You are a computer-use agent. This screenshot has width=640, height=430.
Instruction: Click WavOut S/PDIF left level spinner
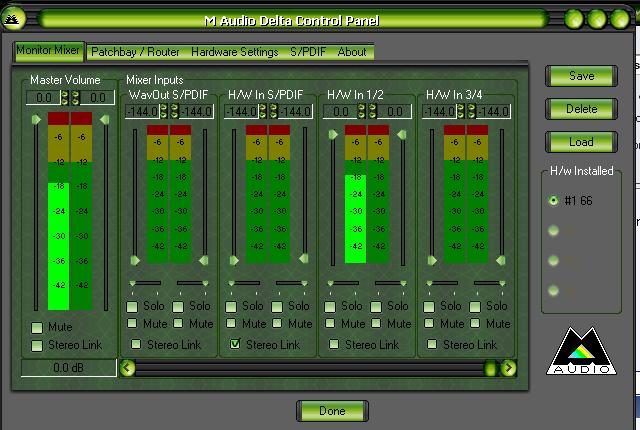pos(163,111)
